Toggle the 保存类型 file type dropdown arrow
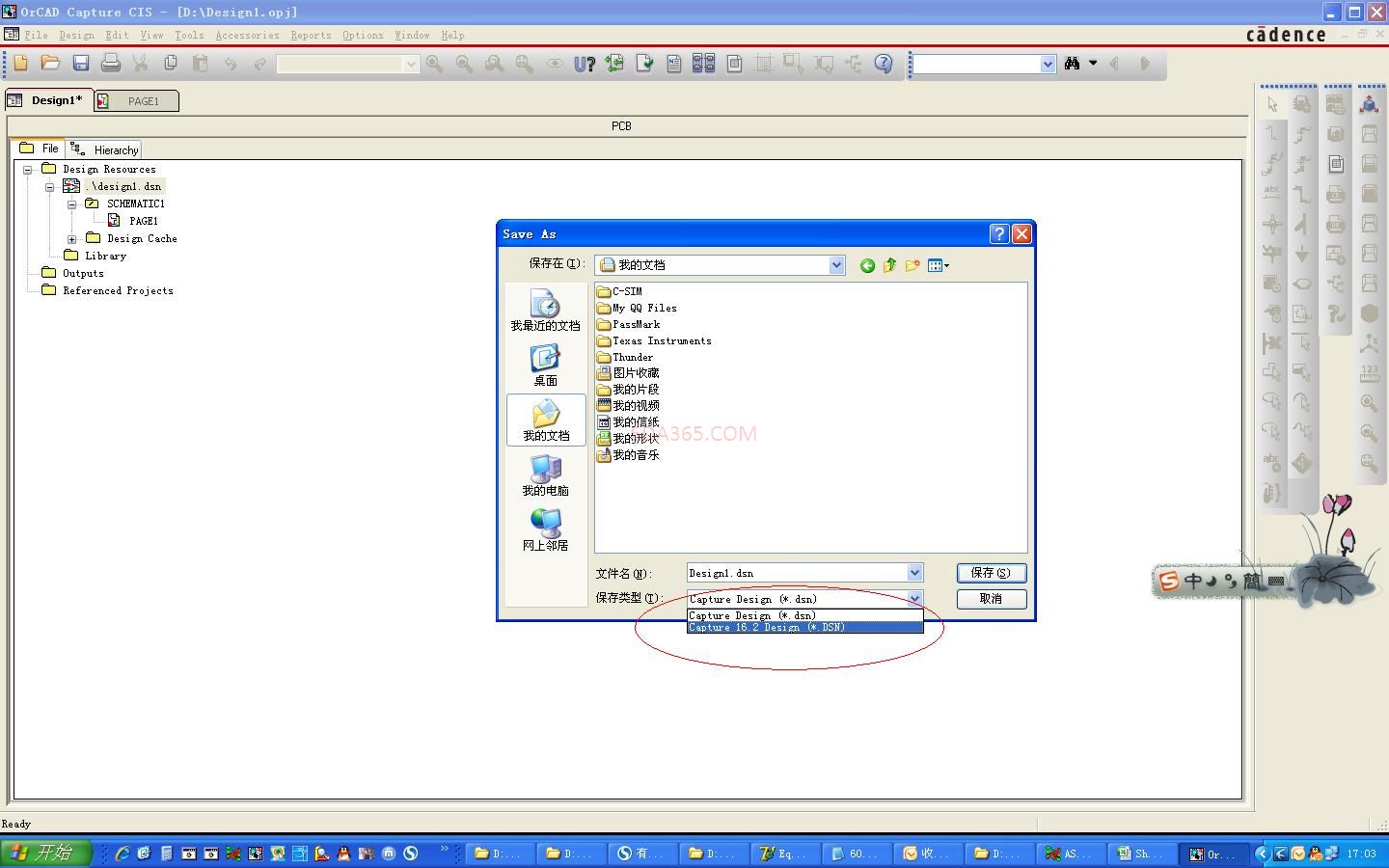This screenshot has width=1389, height=868. [x=914, y=599]
